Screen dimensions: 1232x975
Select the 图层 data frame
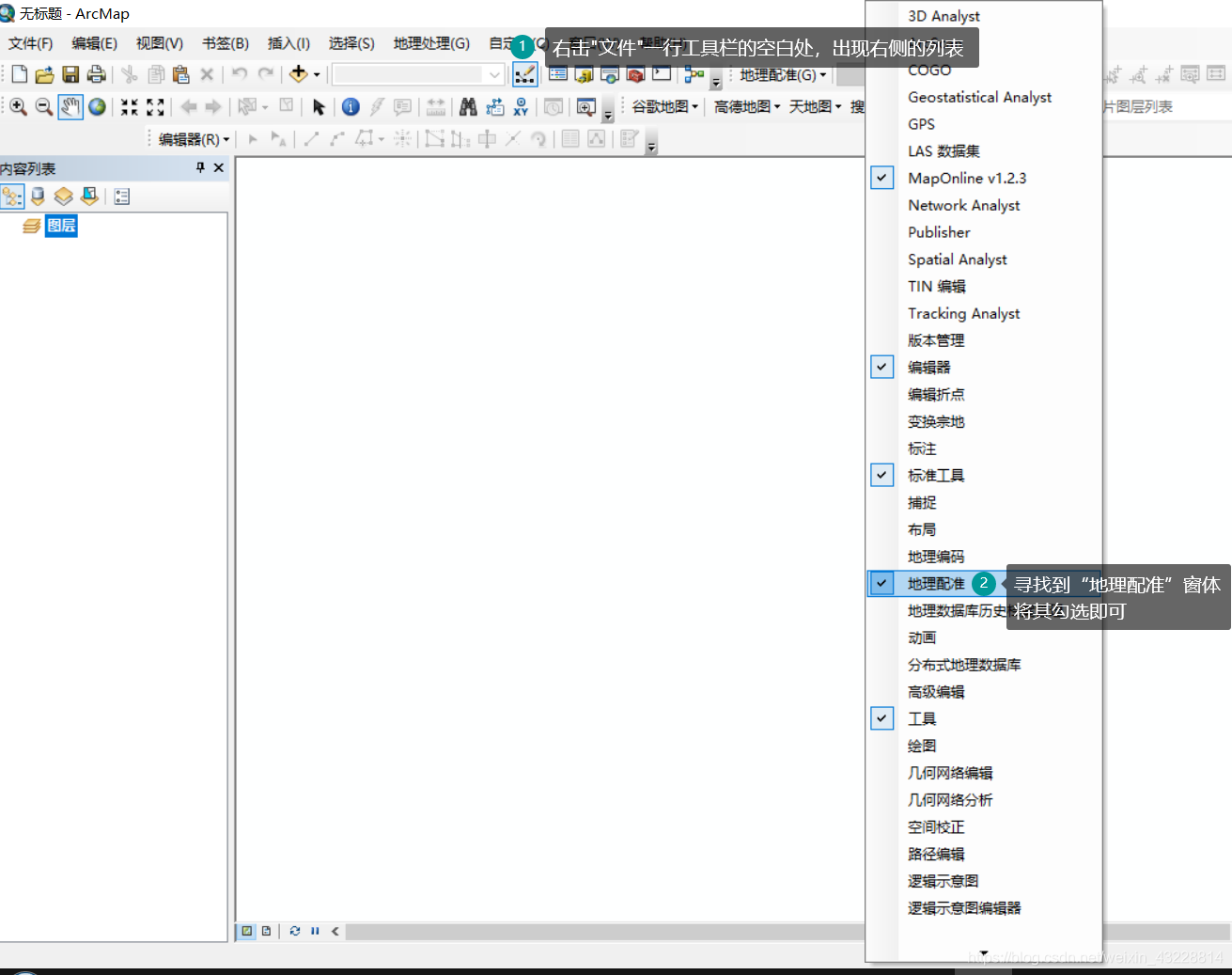(x=62, y=226)
